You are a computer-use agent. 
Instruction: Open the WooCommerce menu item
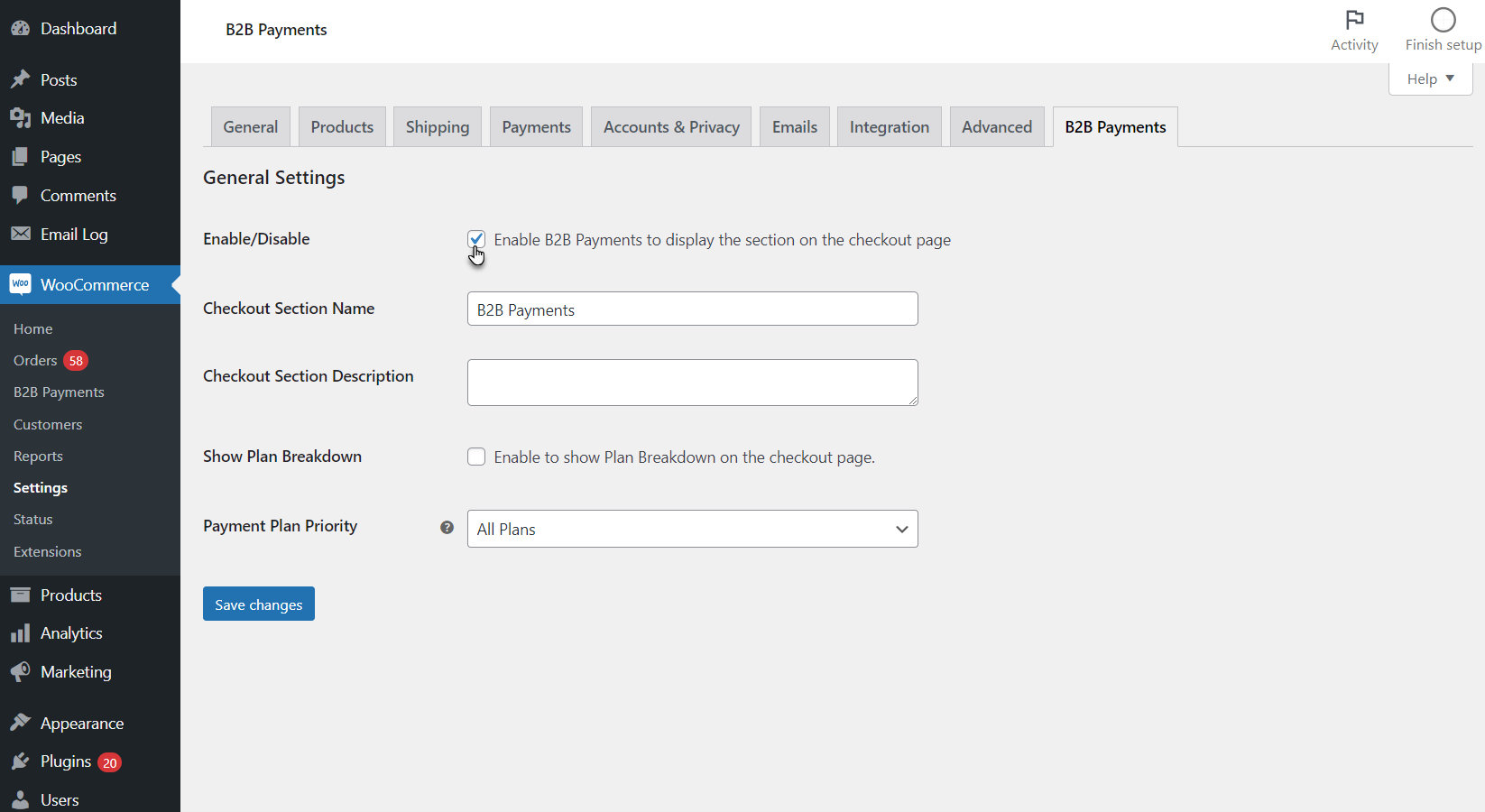[90, 285]
